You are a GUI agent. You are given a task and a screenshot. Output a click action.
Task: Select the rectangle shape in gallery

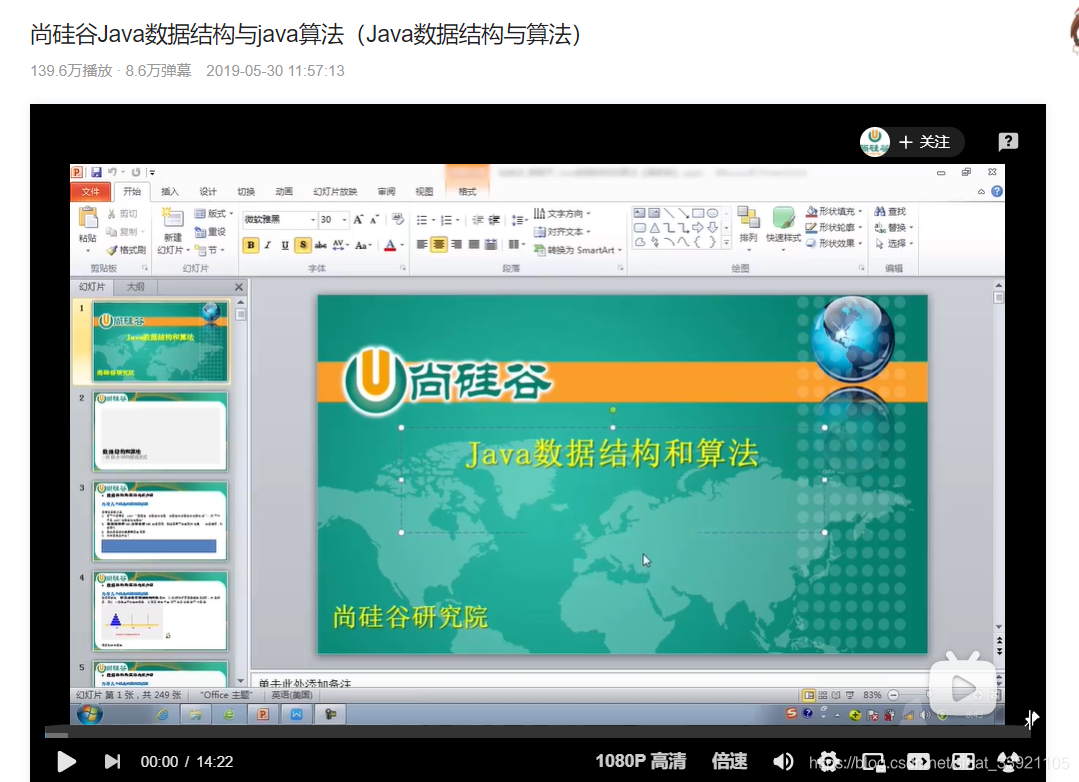(698, 213)
